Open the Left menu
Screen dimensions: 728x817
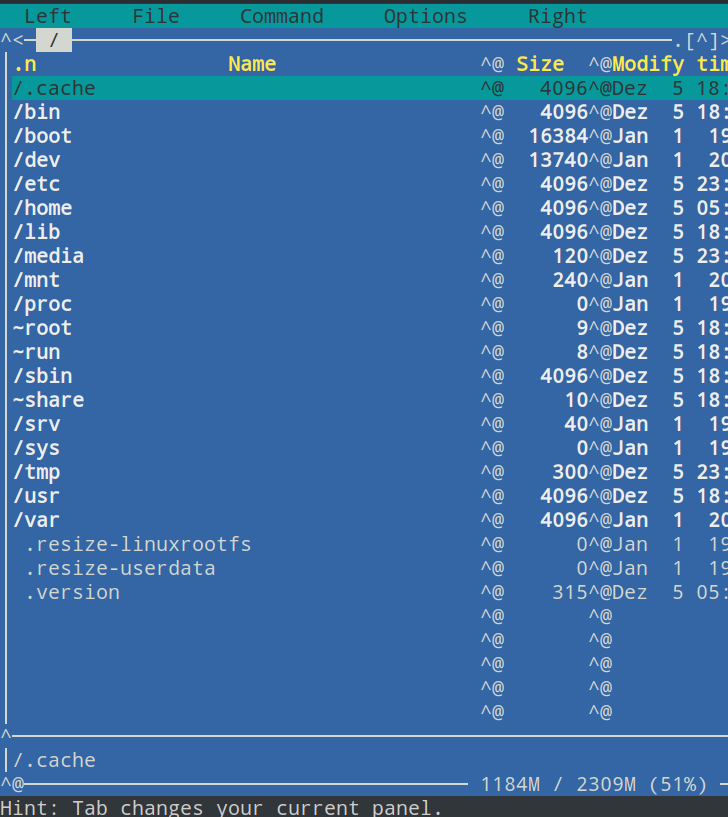pos(47,16)
